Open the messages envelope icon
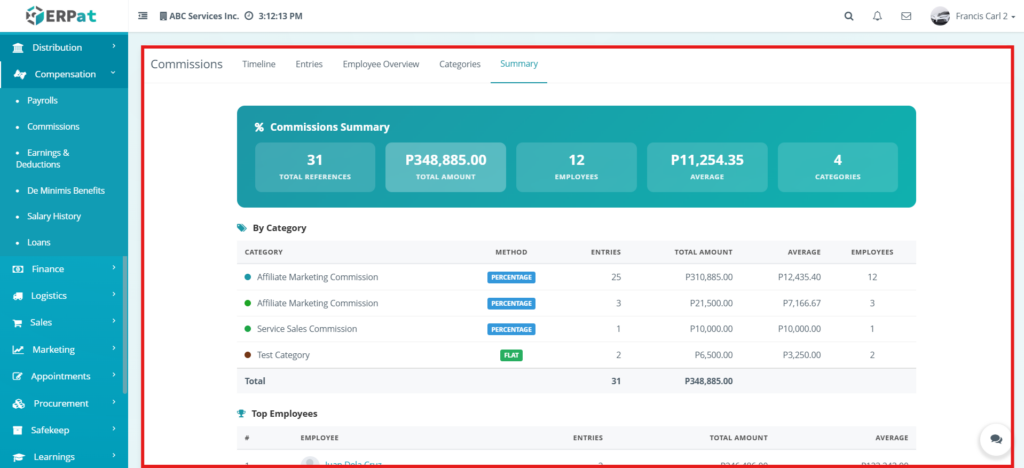Image resolution: width=1024 pixels, height=468 pixels. [906, 17]
